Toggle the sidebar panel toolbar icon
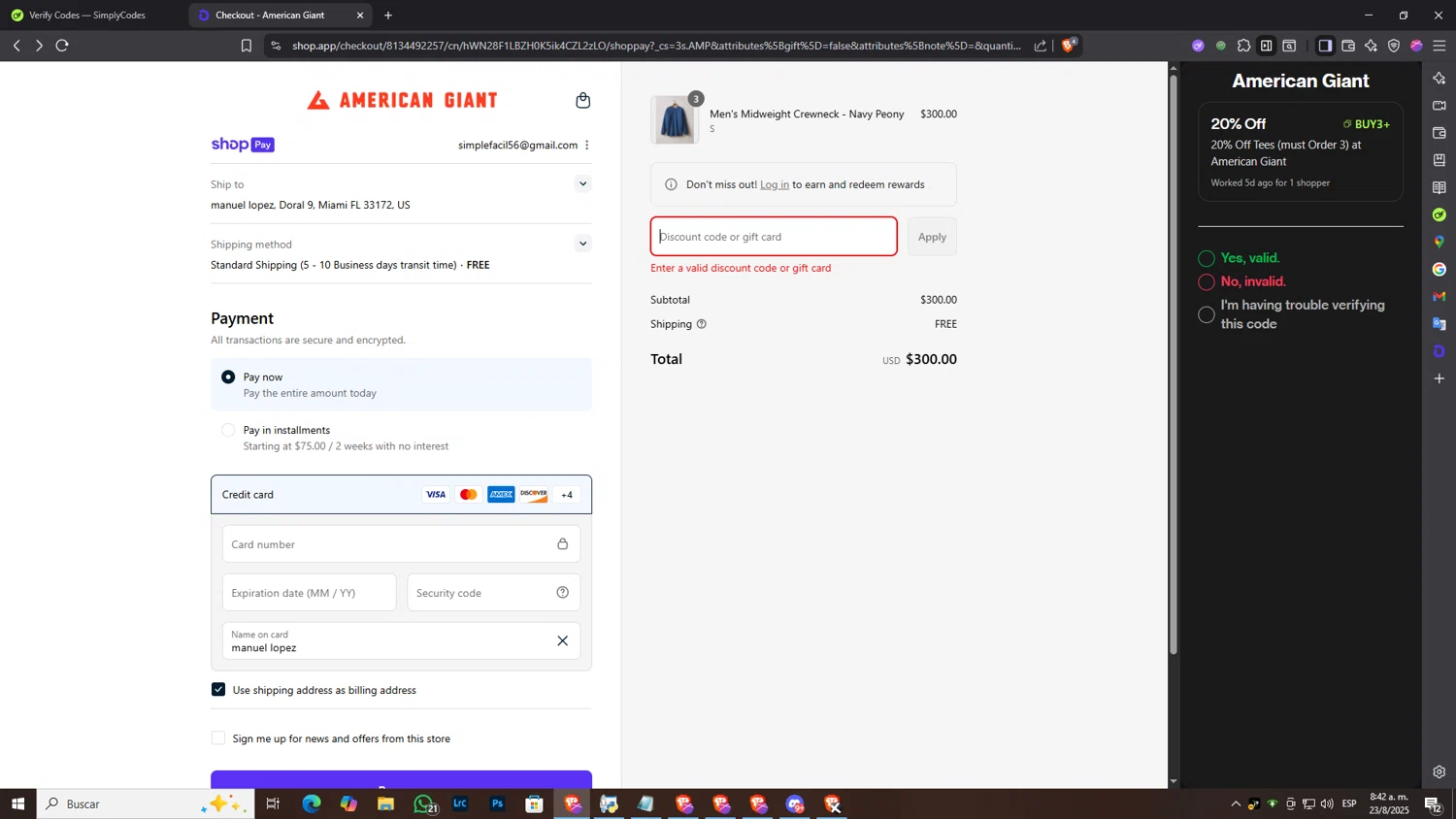Image resolution: width=1456 pixels, height=819 pixels. (1325, 46)
